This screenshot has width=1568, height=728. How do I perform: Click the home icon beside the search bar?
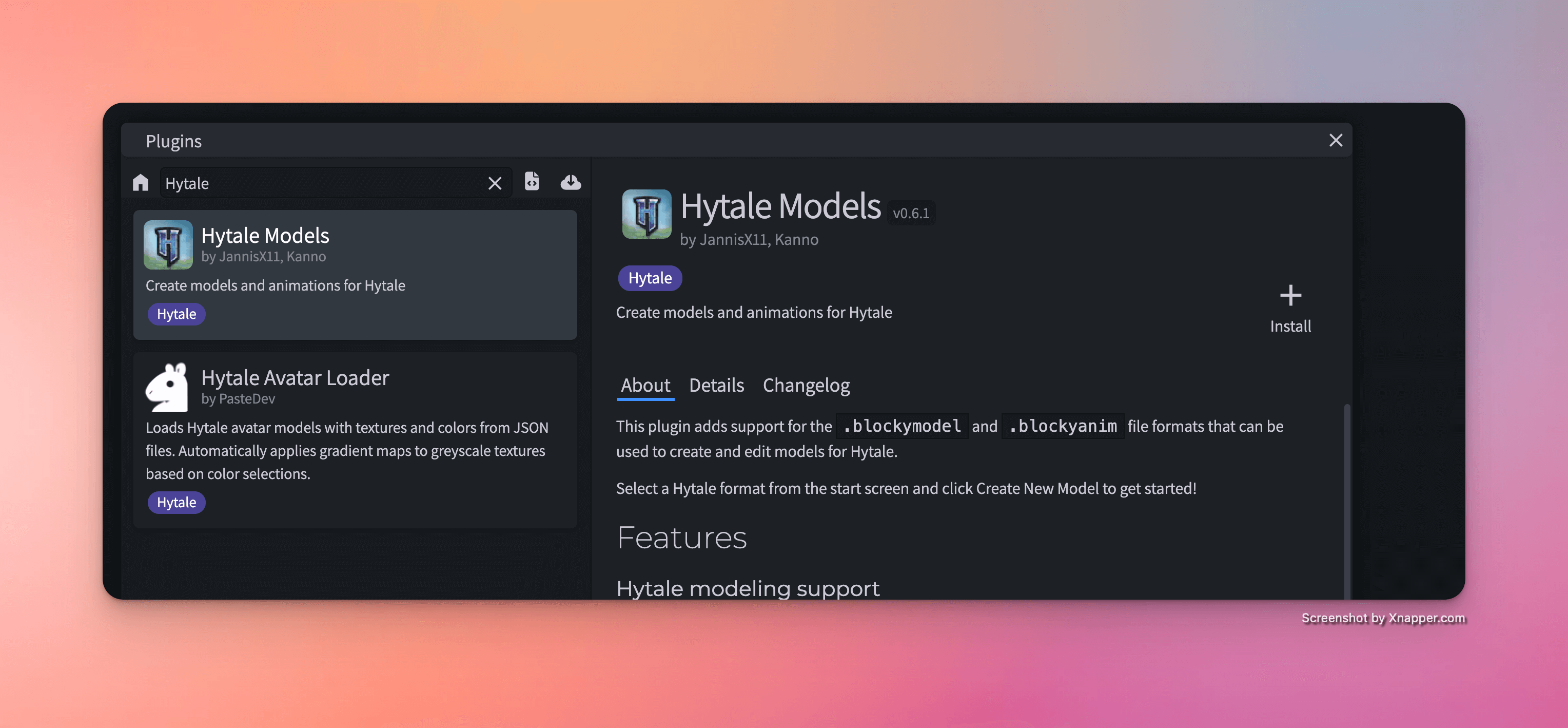141,182
